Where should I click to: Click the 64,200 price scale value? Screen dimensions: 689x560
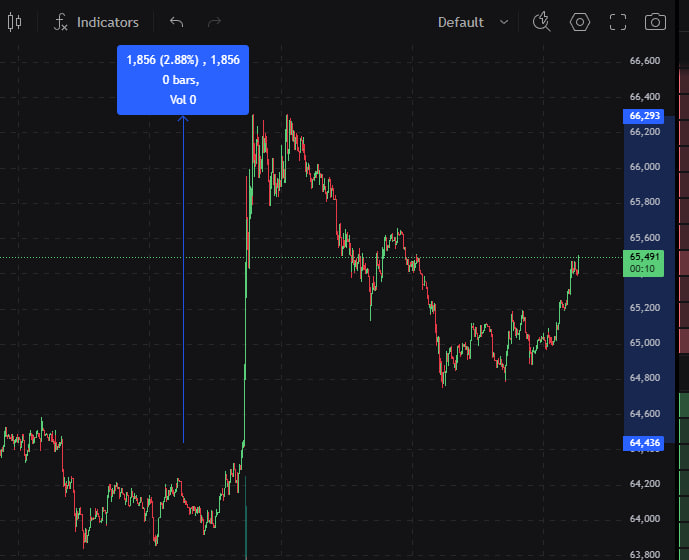[x=645, y=484]
